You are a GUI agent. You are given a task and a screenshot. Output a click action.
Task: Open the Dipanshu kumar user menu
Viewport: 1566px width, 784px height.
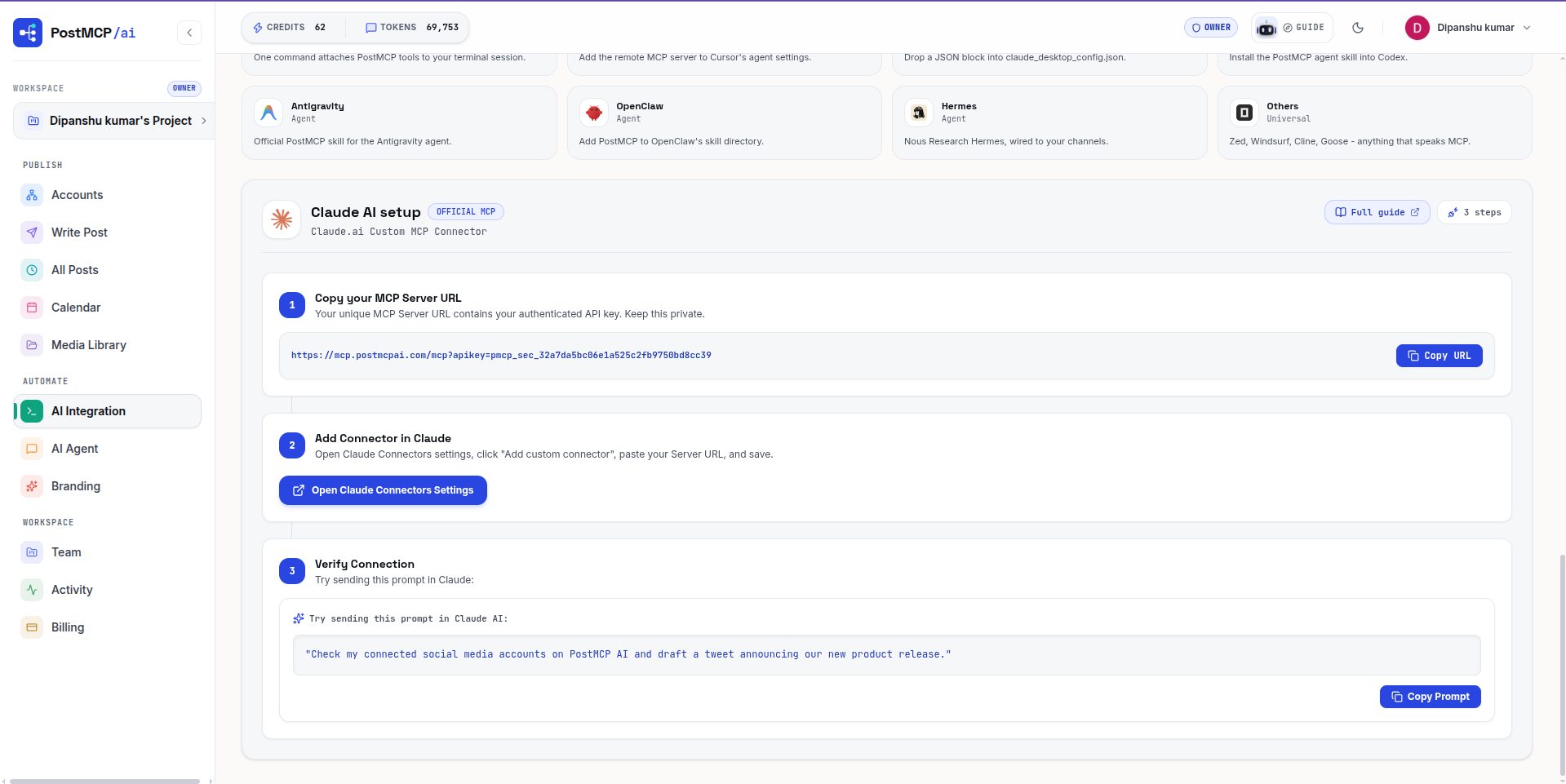[1468, 28]
